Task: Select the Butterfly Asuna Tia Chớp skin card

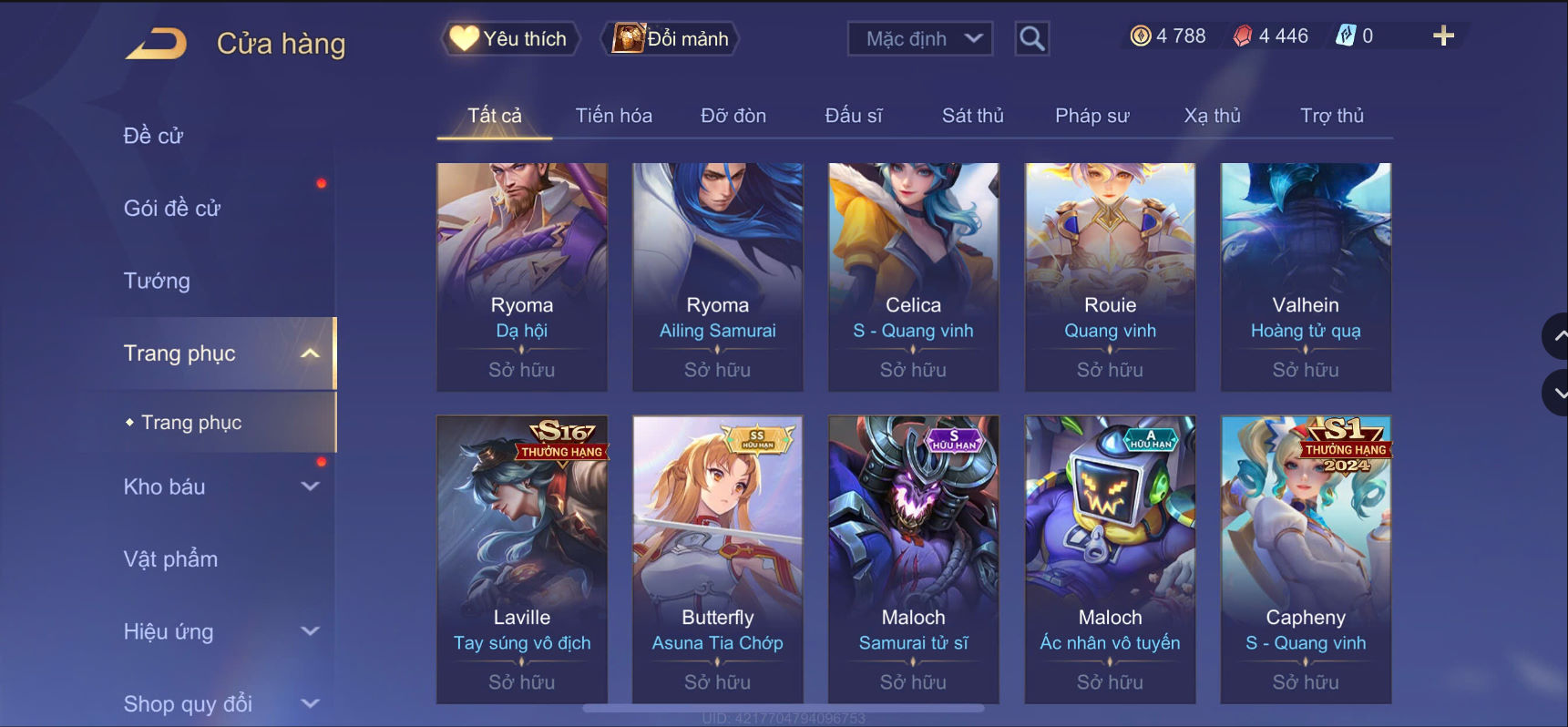Action: (x=718, y=559)
